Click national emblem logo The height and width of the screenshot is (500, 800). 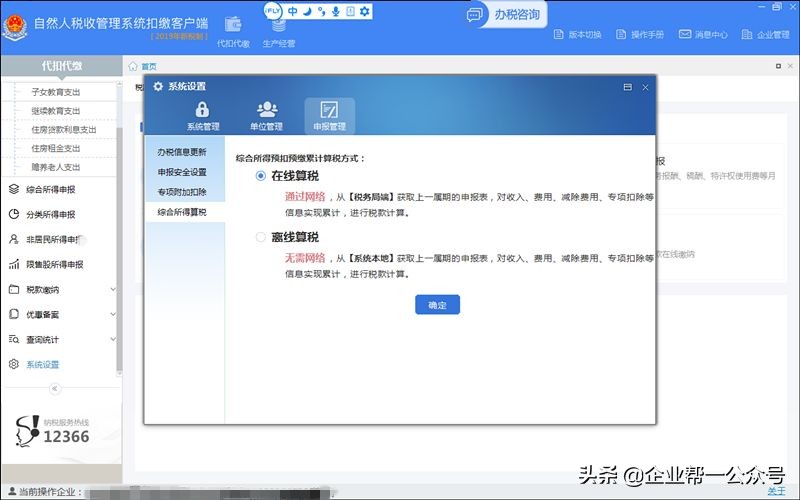tap(15, 27)
